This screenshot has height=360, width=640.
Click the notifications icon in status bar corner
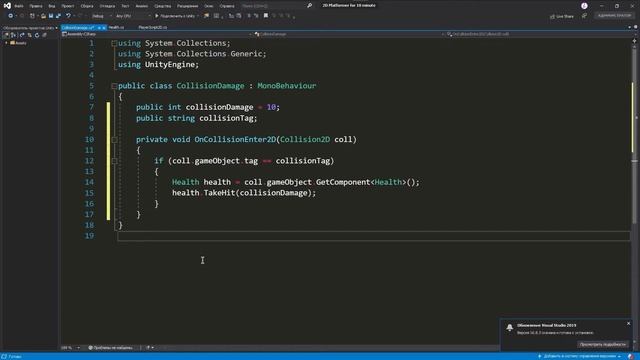click(x=631, y=356)
